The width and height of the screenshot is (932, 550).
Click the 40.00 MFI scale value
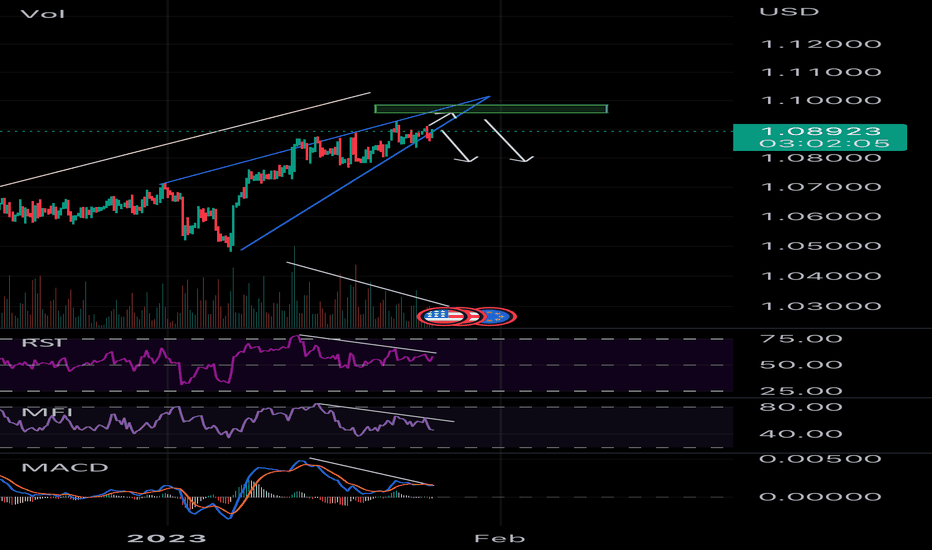801,434
